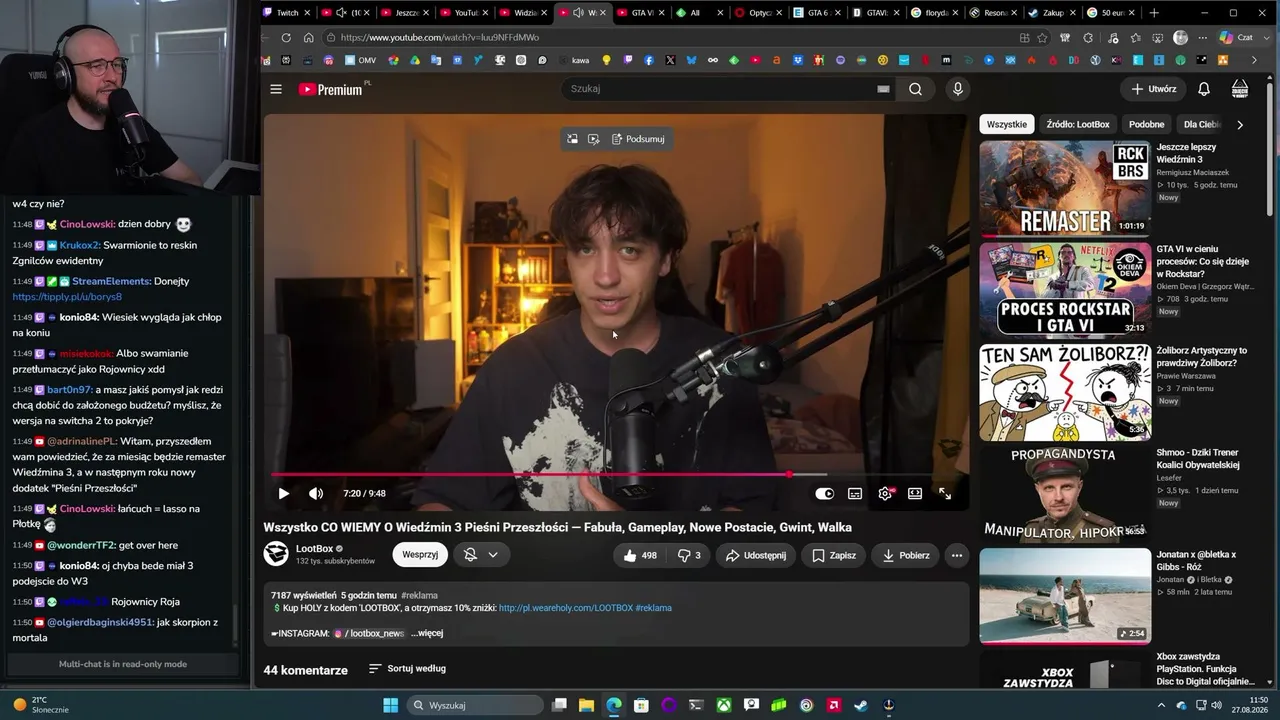Click the Wesprzyj channel support button

(420, 554)
